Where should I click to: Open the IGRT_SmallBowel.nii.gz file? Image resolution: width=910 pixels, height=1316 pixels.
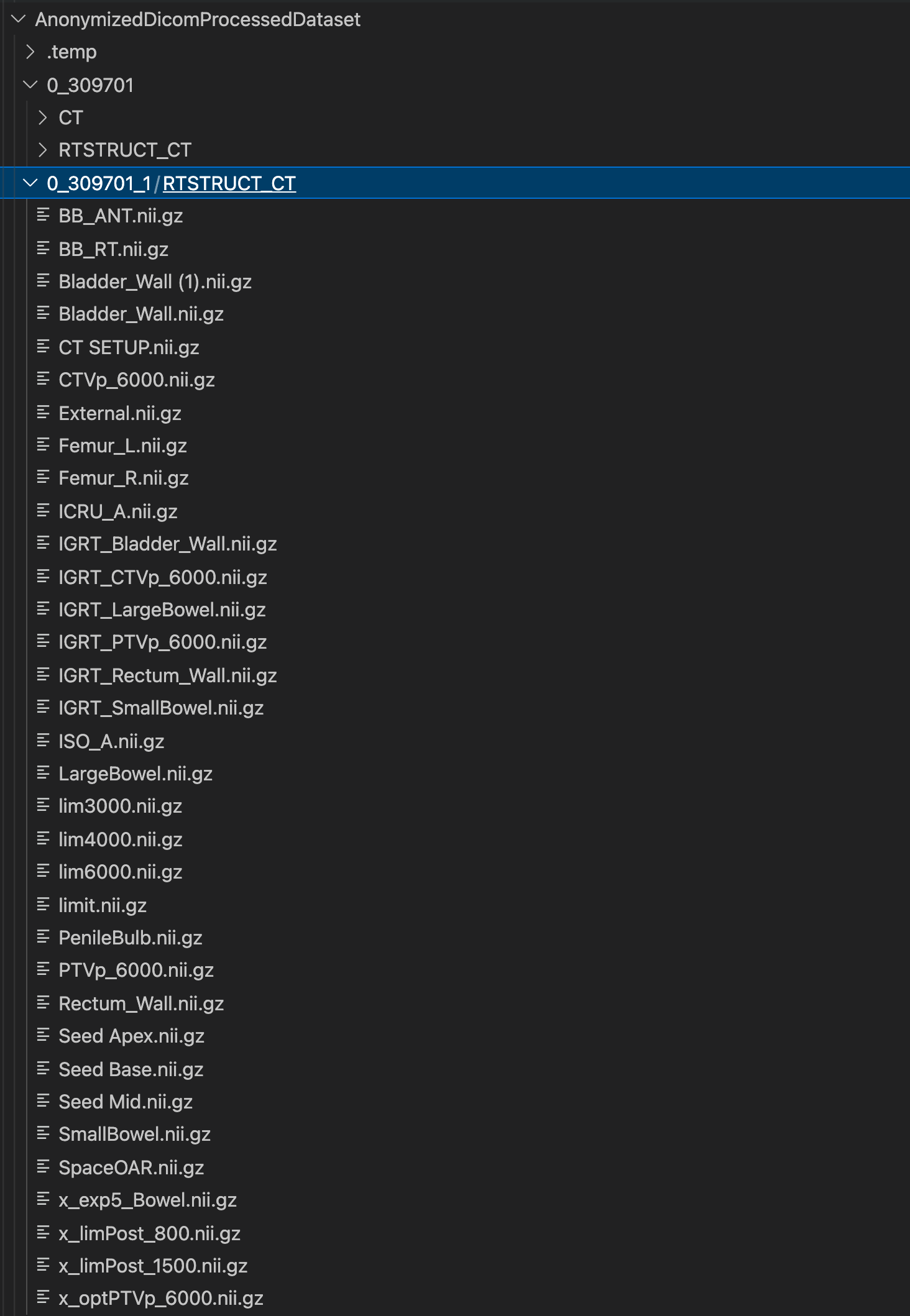160,708
